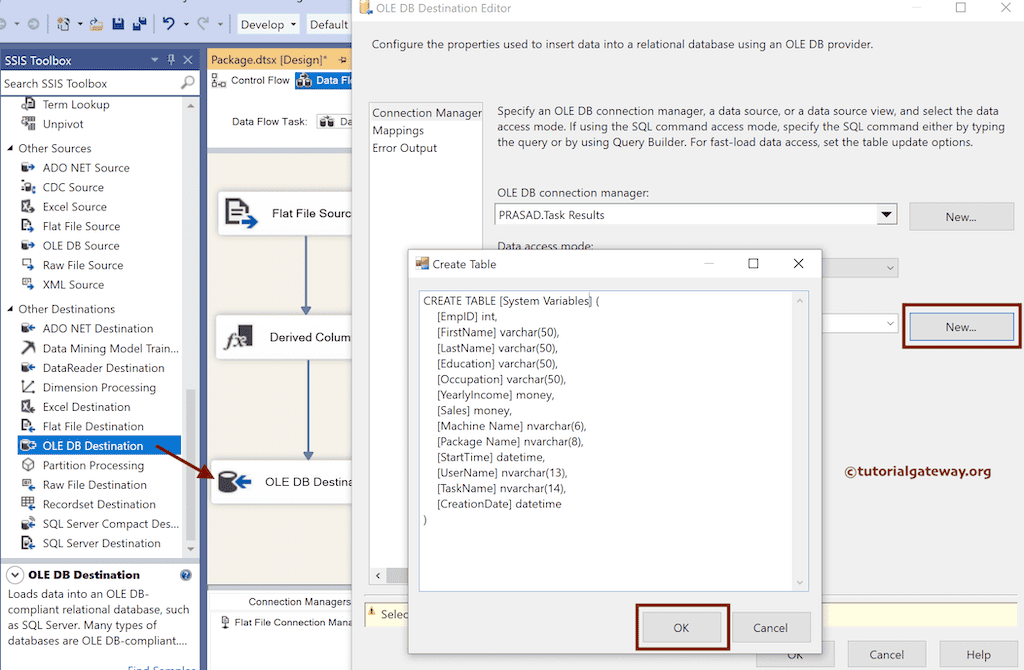Image resolution: width=1024 pixels, height=670 pixels.
Task: Open the OLE DB connection manager dropdown
Action: (886, 214)
